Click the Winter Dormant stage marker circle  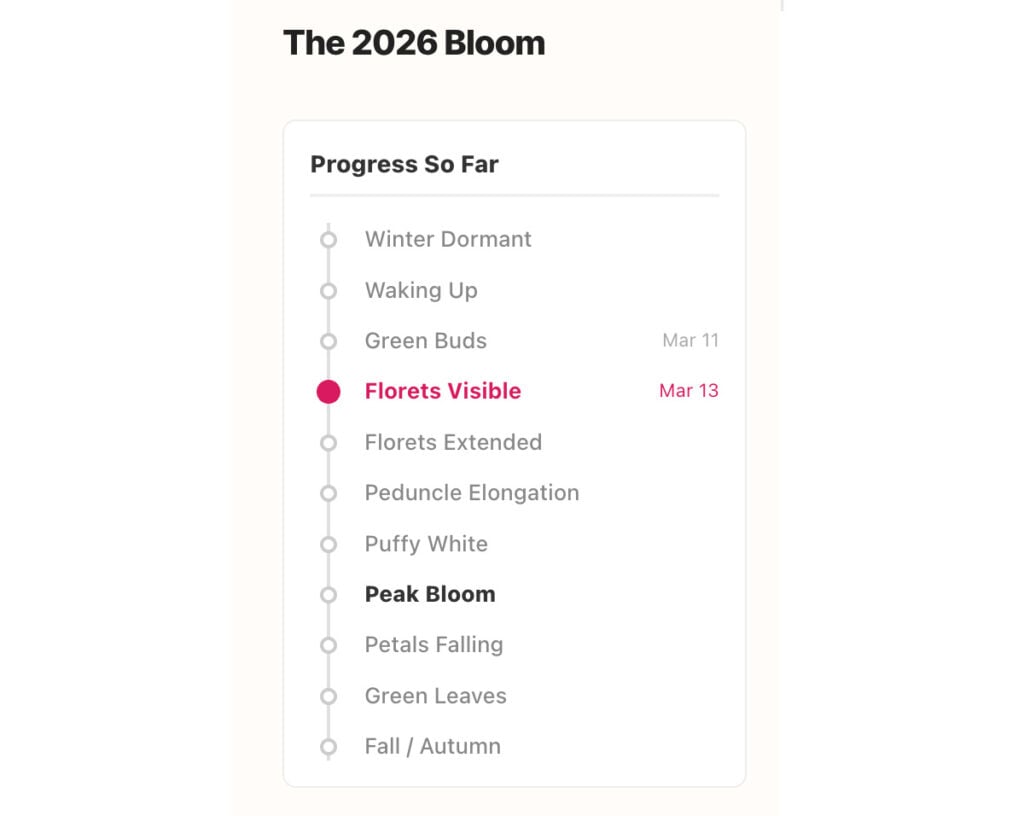pyautogui.click(x=328, y=239)
